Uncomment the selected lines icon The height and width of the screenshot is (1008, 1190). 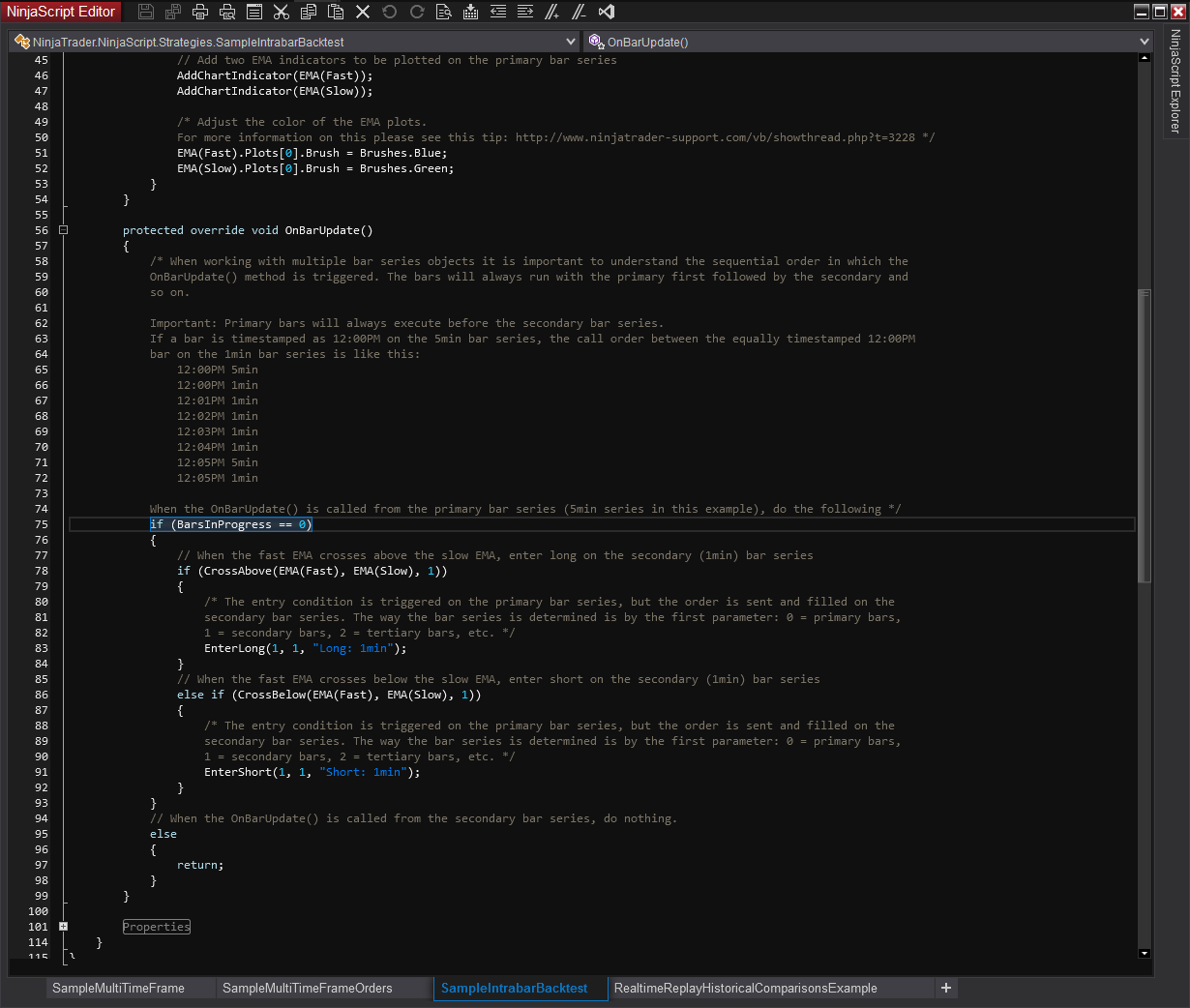click(580, 12)
